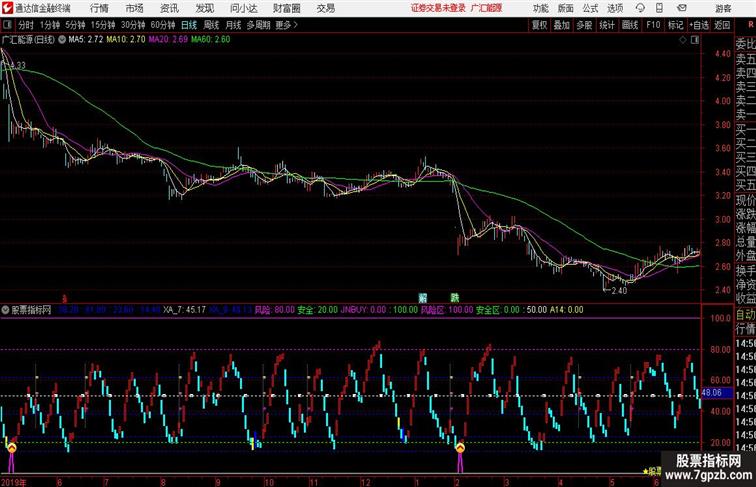Click the 通达信 app logo icon
This screenshot has height=487, width=756.
coord(7,8)
